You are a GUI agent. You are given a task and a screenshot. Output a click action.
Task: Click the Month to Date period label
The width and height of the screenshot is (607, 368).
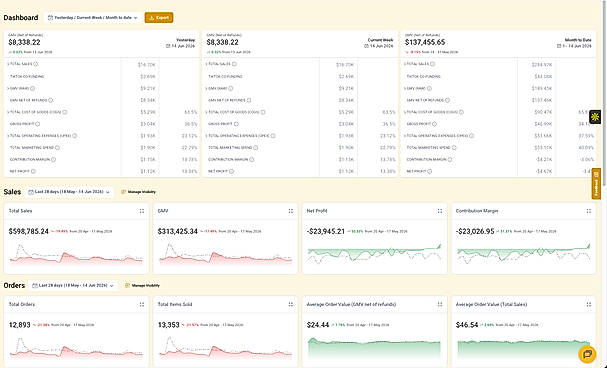coord(578,40)
